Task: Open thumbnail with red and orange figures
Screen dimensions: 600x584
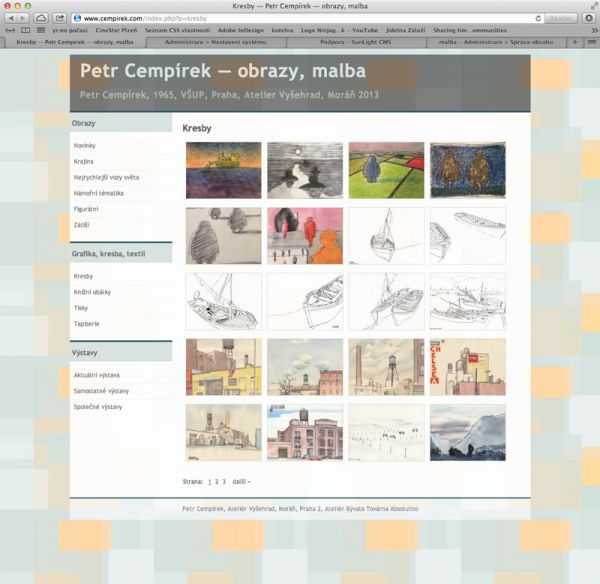Action: [x=305, y=236]
